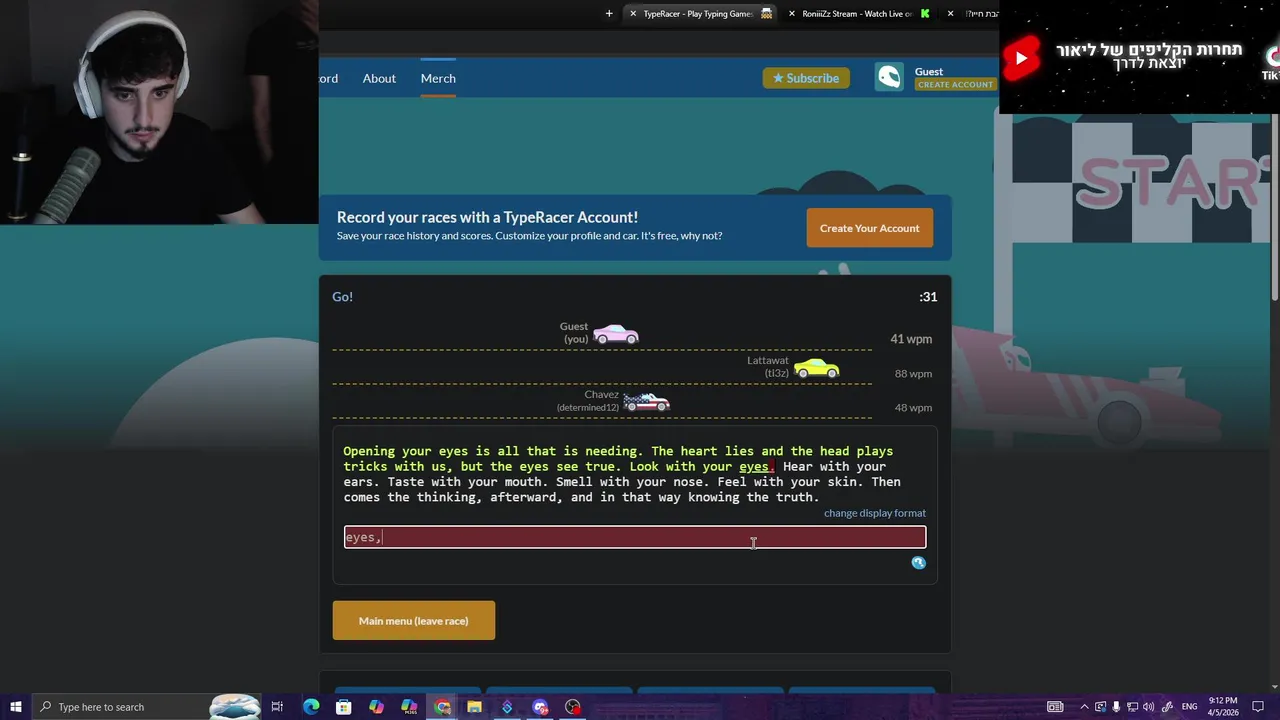Click the taskbar search box
Viewport: 1280px width, 720px height.
[x=147, y=707]
